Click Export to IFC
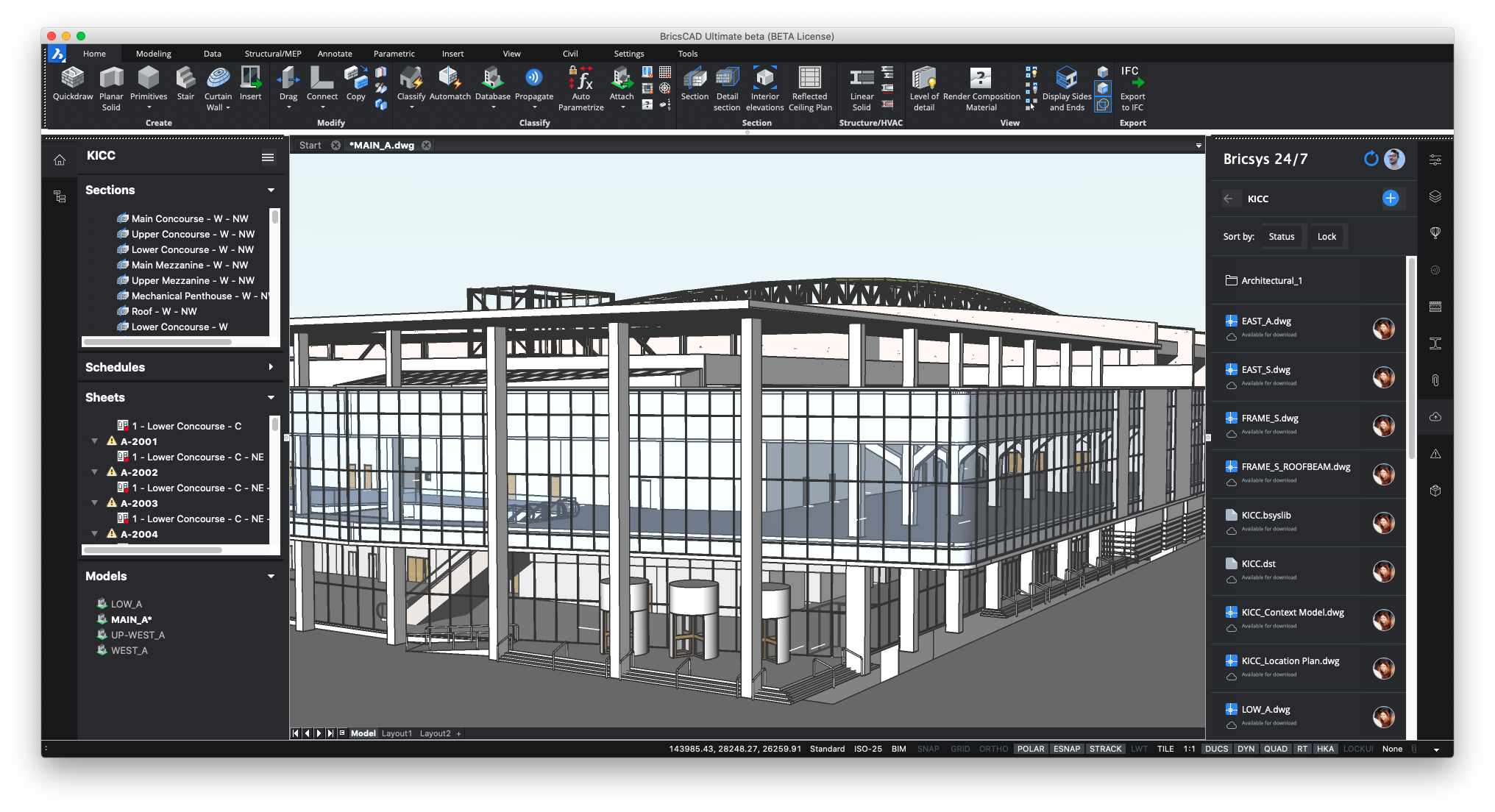The width and height of the screenshot is (1495, 812). [x=1132, y=89]
